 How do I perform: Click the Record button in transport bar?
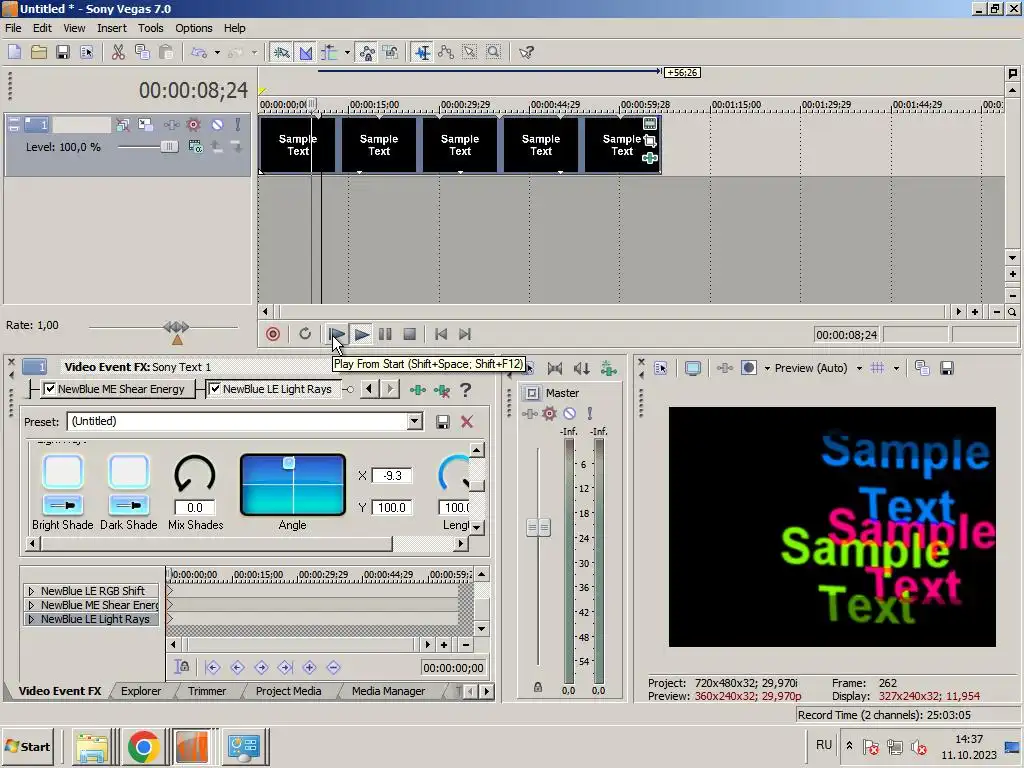(x=273, y=334)
